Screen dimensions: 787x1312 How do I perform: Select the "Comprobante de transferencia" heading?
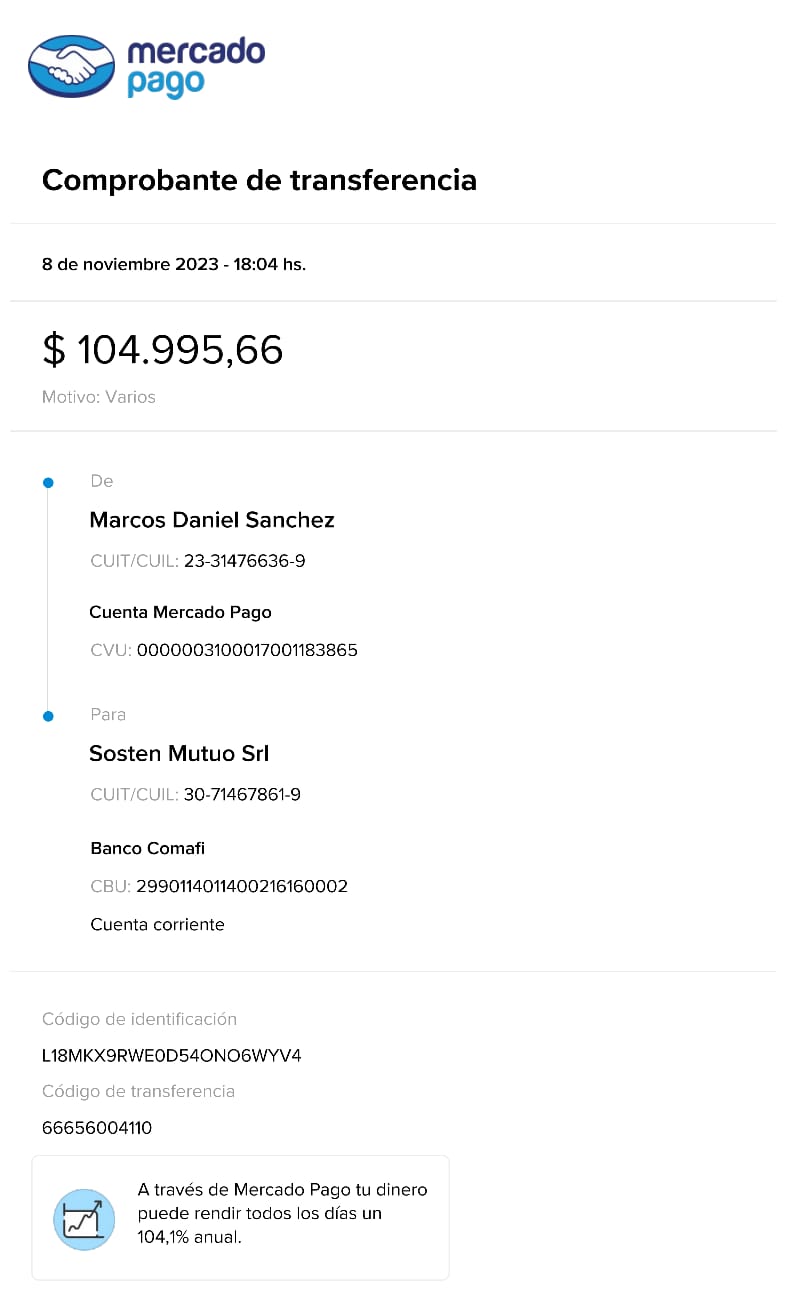[x=259, y=180]
